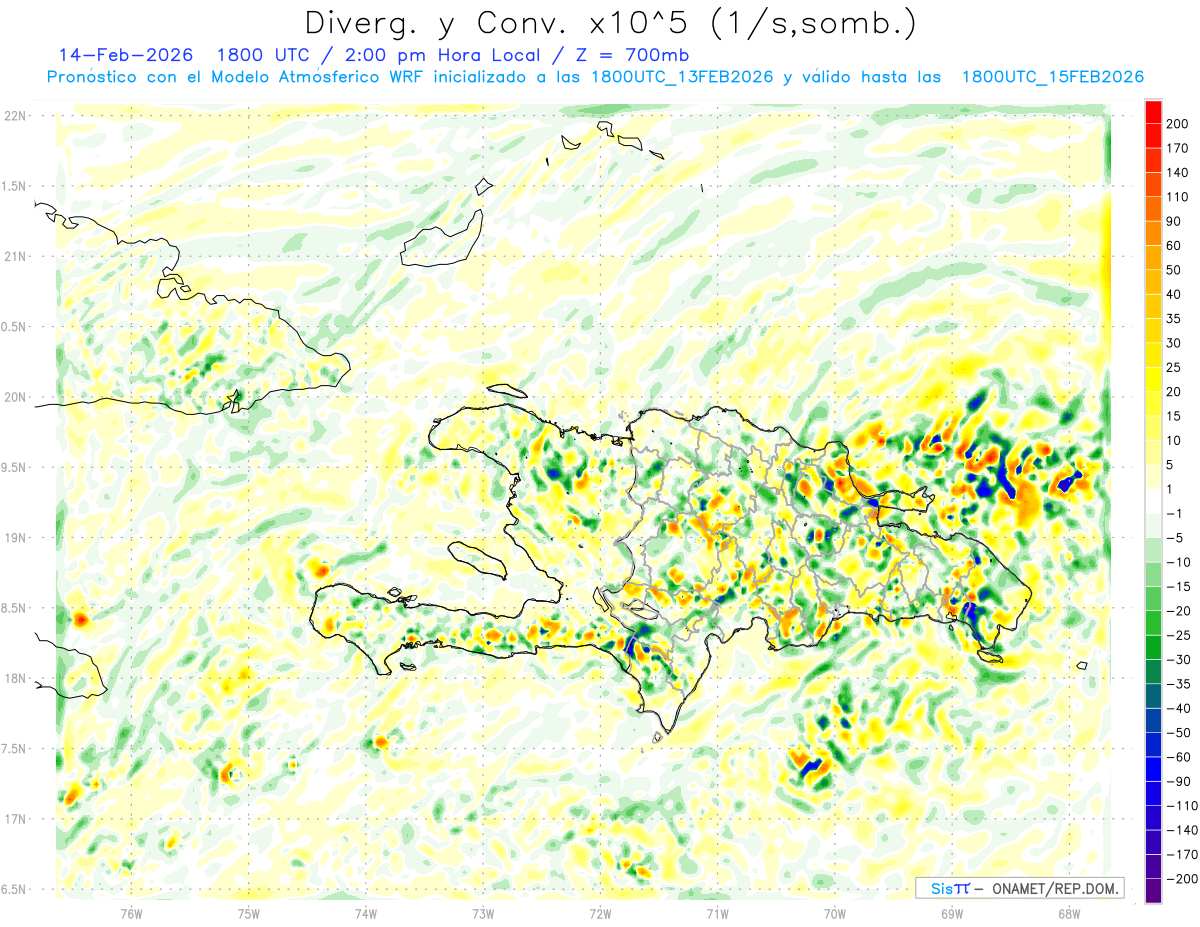Click the dark purple swatch at scale bottom

(1153, 891)
